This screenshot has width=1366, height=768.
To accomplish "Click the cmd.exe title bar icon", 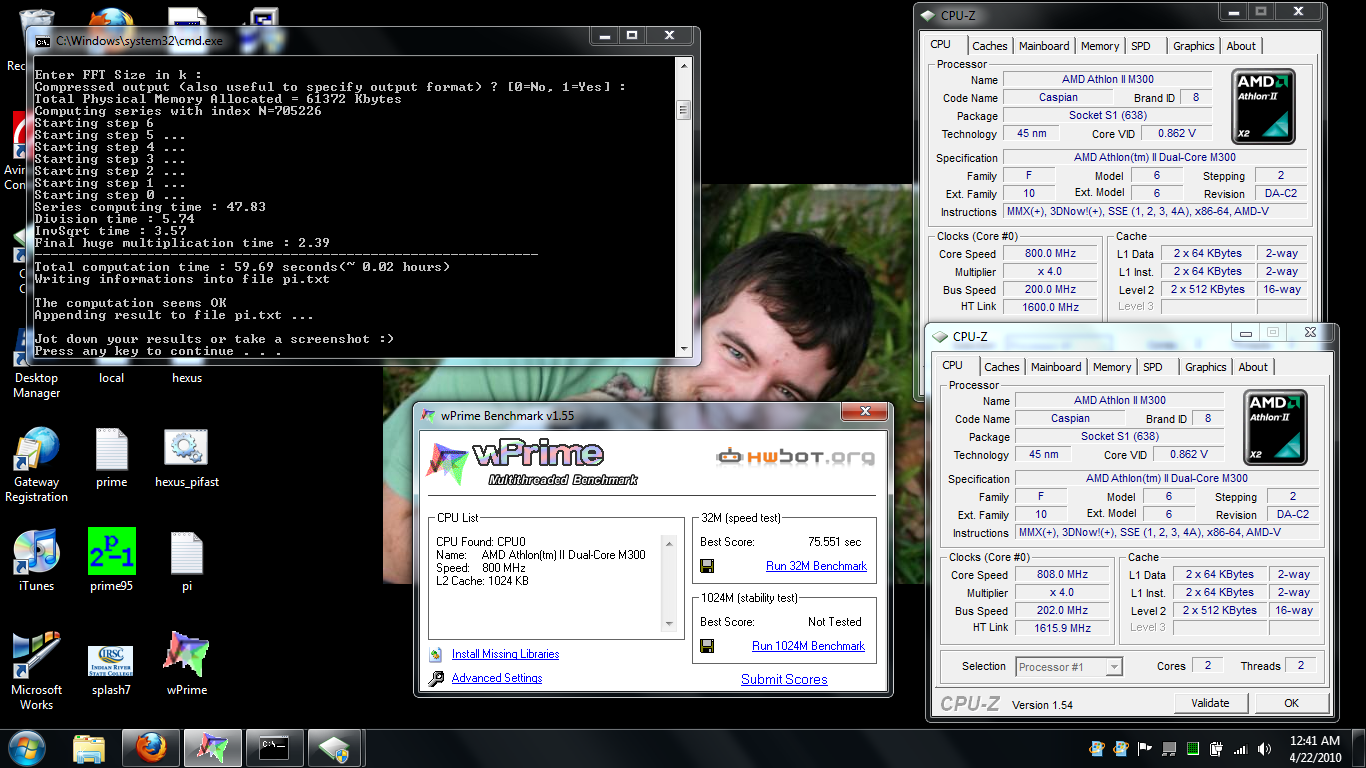I will 43,41.
